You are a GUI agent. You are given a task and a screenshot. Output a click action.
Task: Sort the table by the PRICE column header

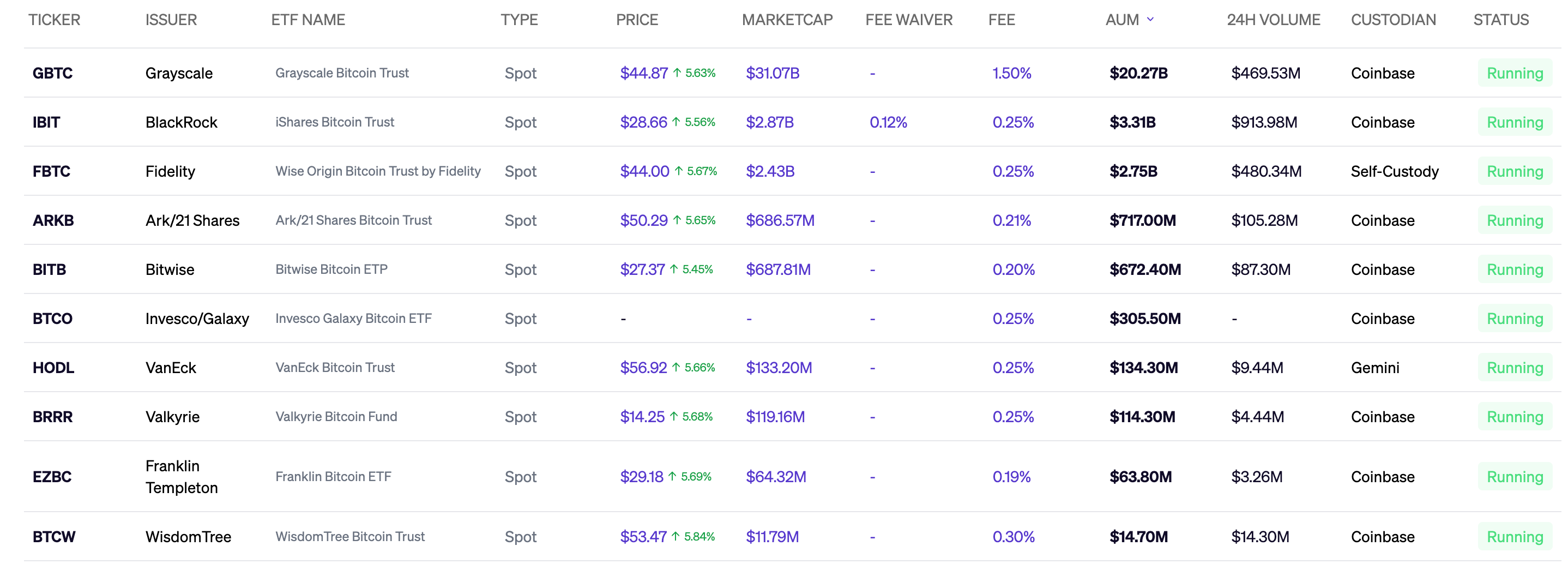(637, 20)
